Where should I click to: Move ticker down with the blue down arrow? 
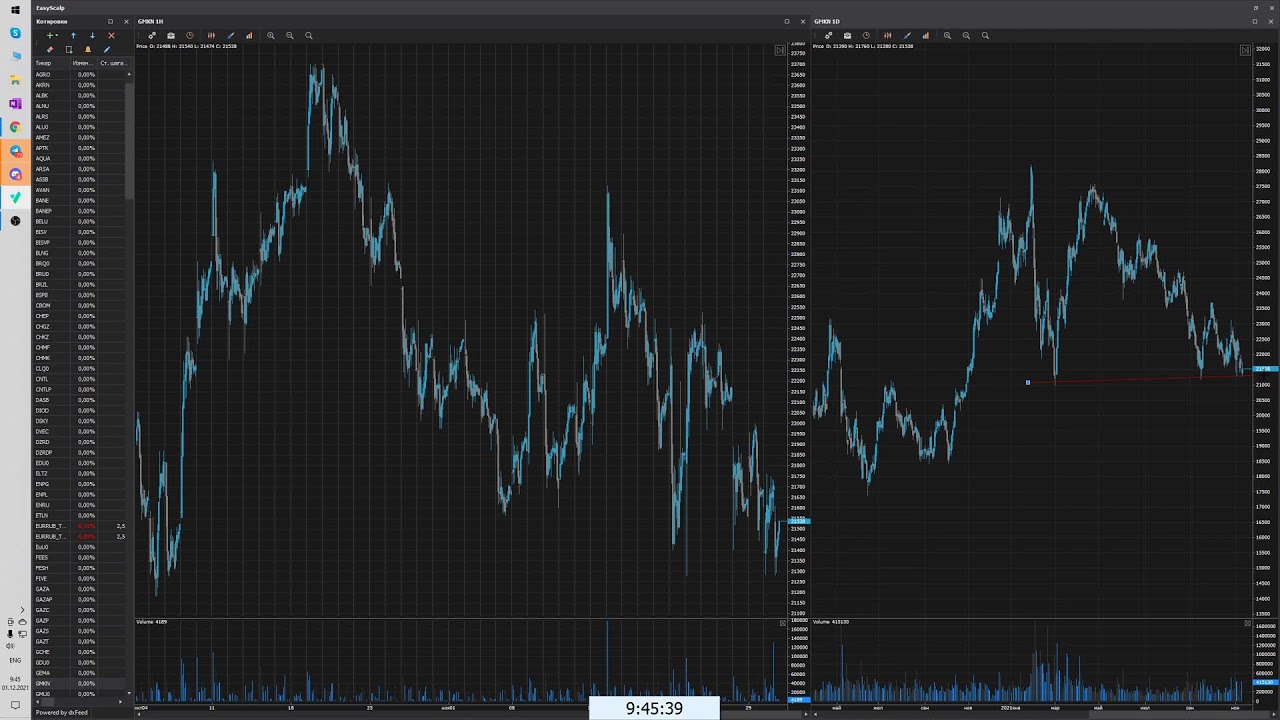pos(92,36)
